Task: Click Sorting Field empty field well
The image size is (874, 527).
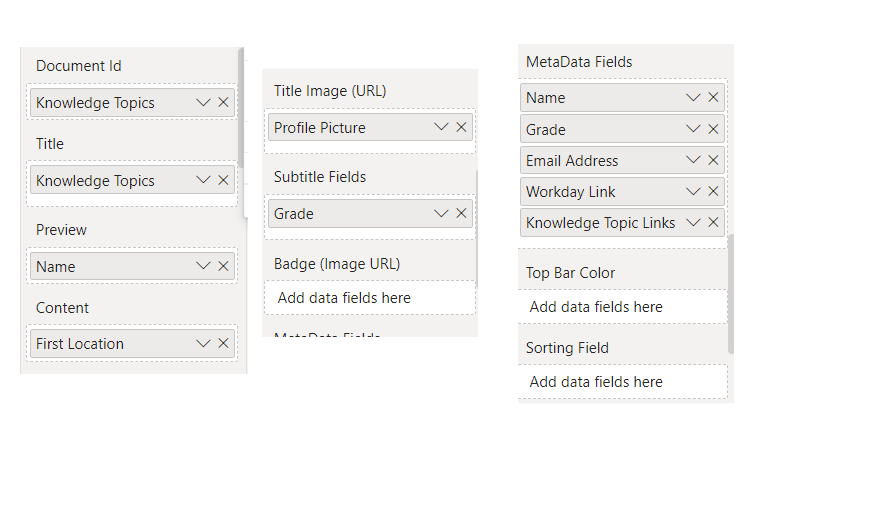Action: 622,382
